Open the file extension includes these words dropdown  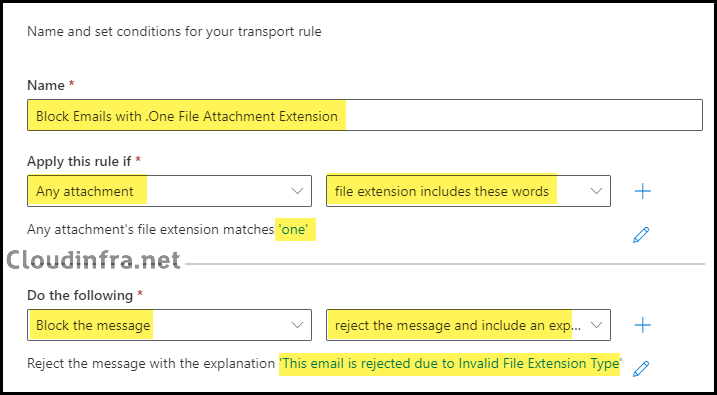tap(468, 191)
